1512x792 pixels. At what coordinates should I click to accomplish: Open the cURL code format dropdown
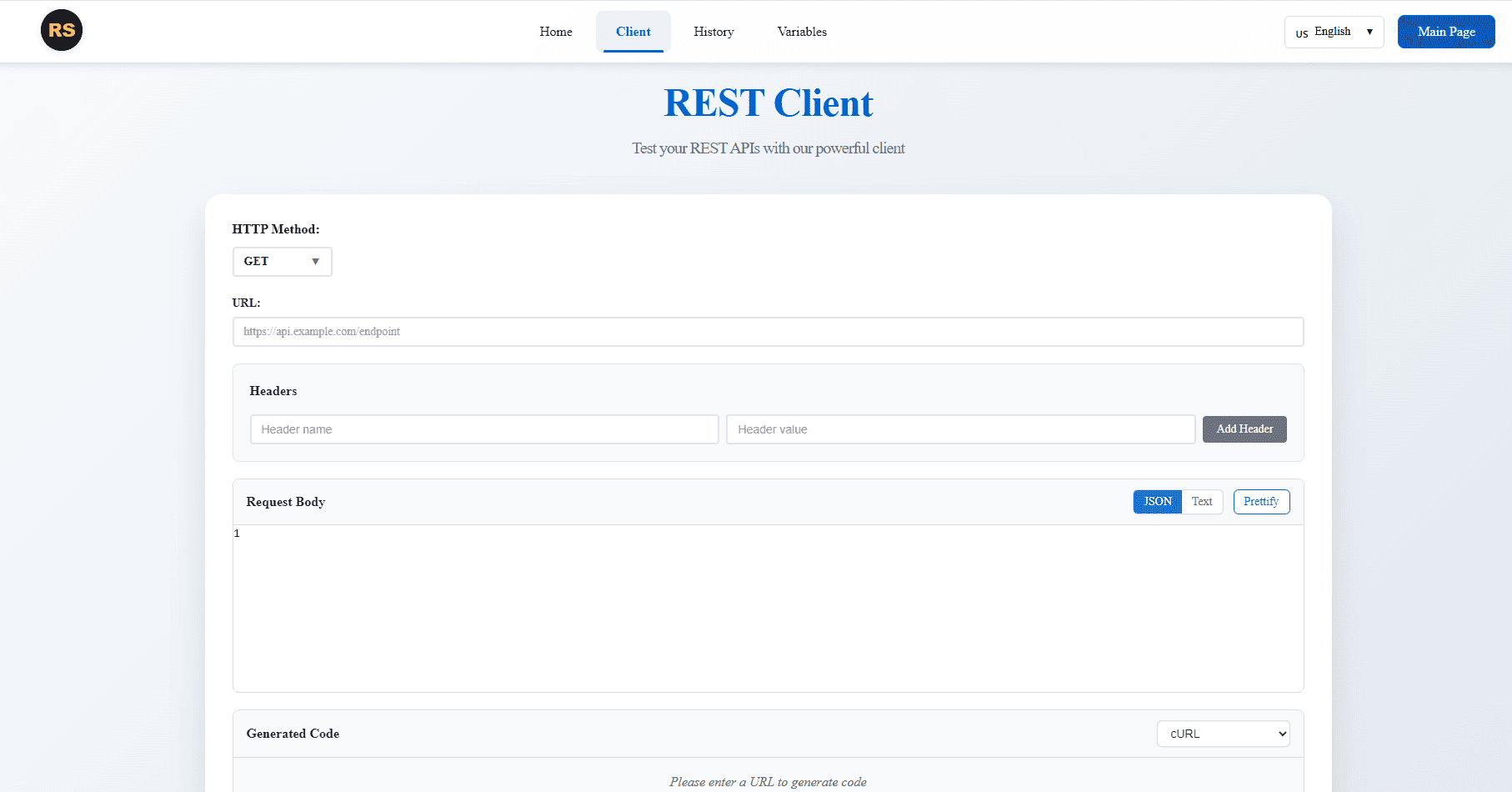pos(1223,734)
